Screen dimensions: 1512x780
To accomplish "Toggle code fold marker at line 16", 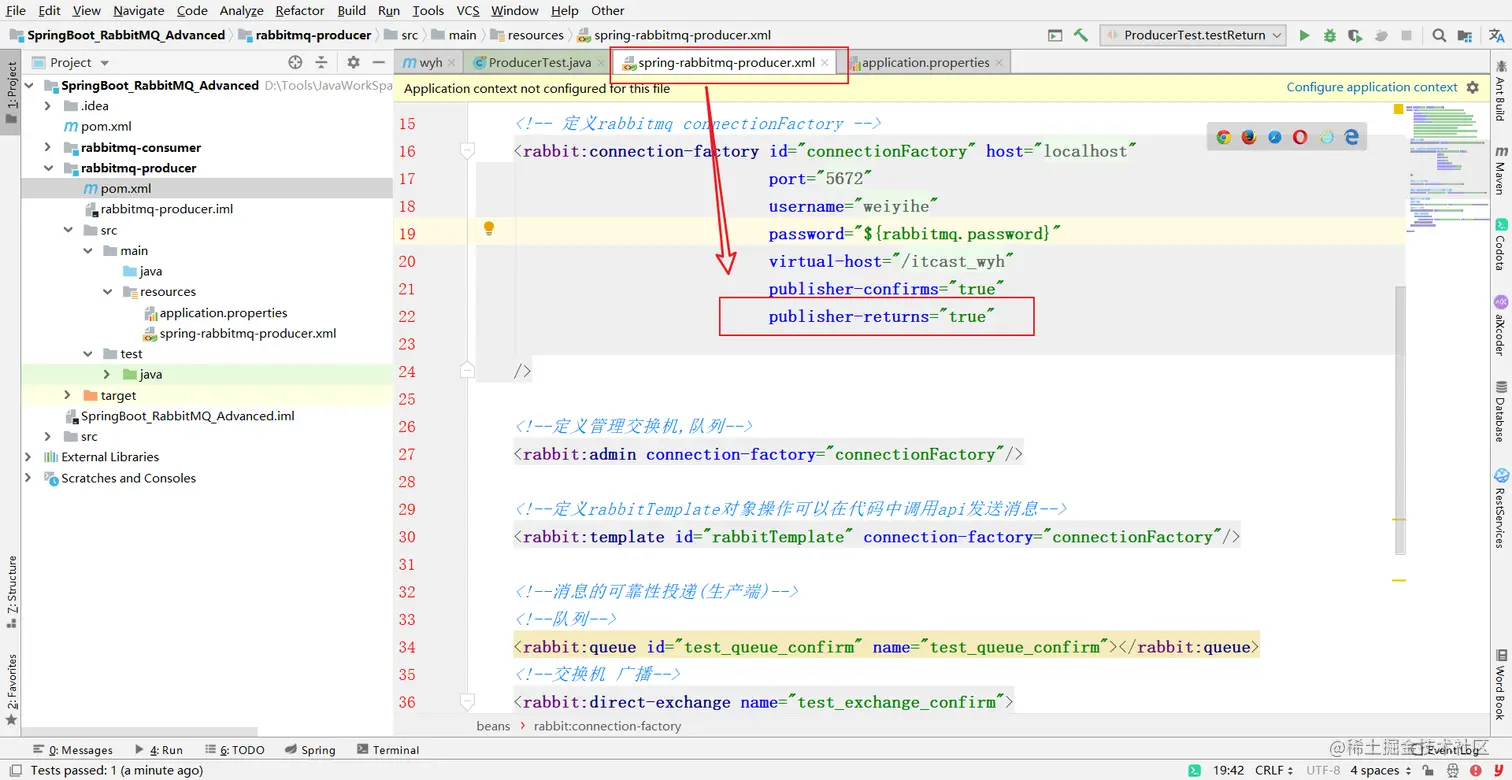I will (x=467, y=151).
